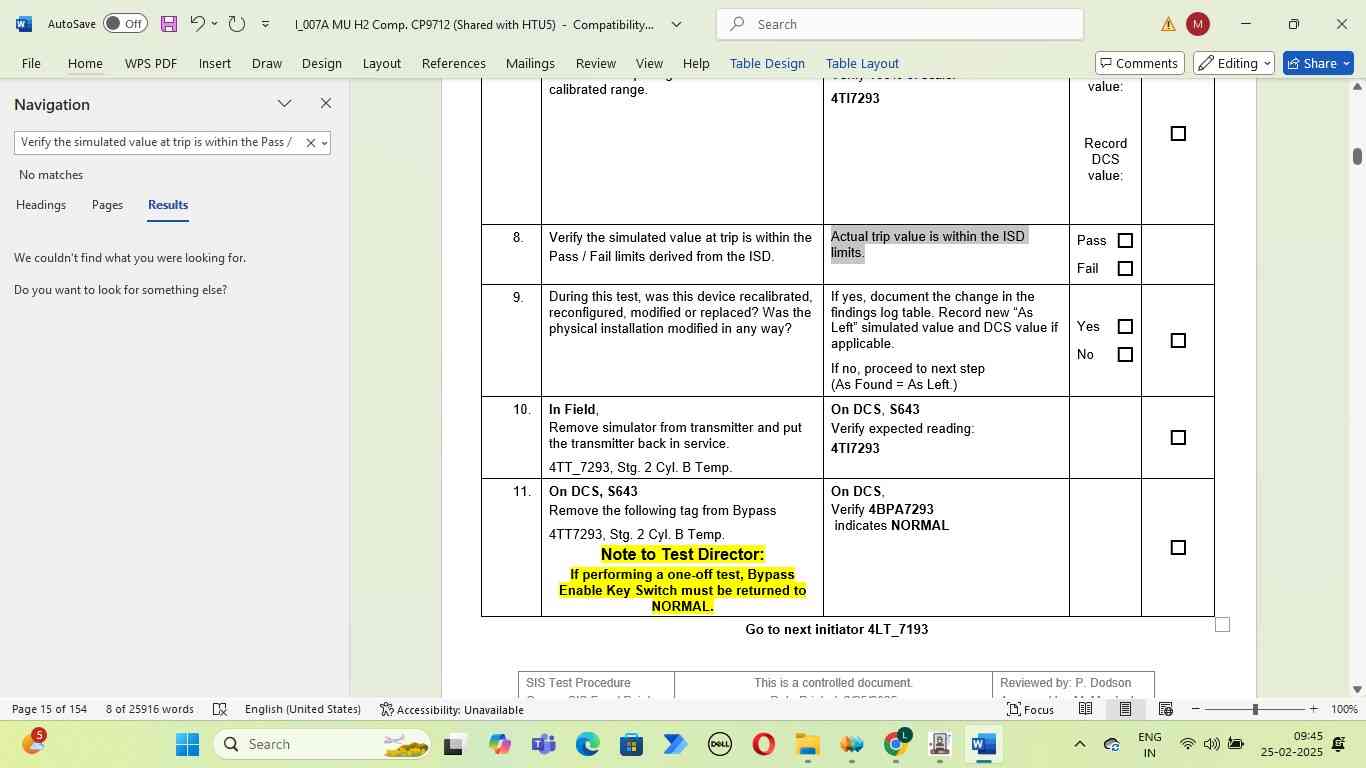The height and width of the screenshot is (768, 1366).
Task: Open the Comments button
Action: [1140, 63]
